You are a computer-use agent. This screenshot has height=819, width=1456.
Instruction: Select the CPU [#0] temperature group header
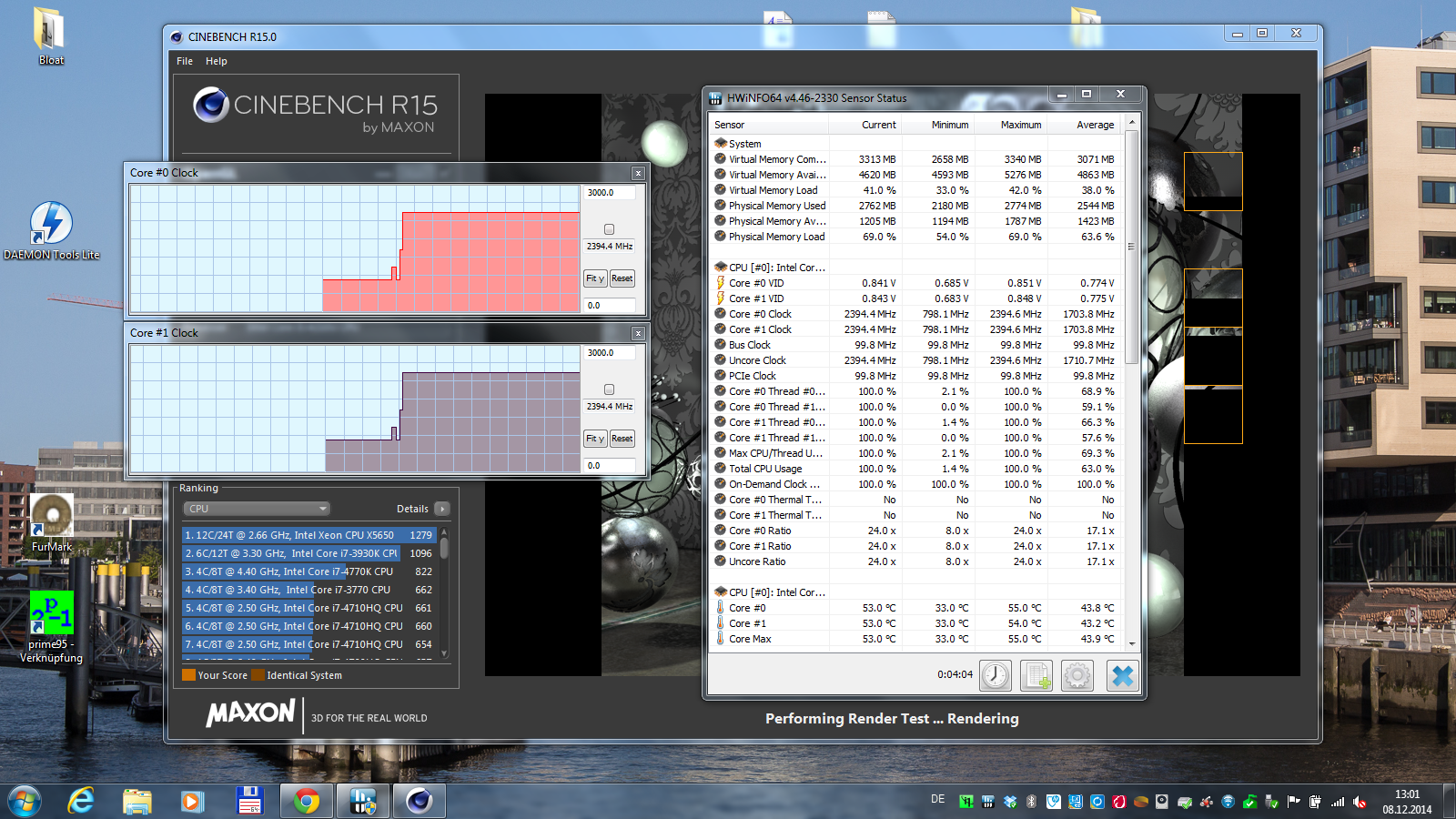[770, 592]
